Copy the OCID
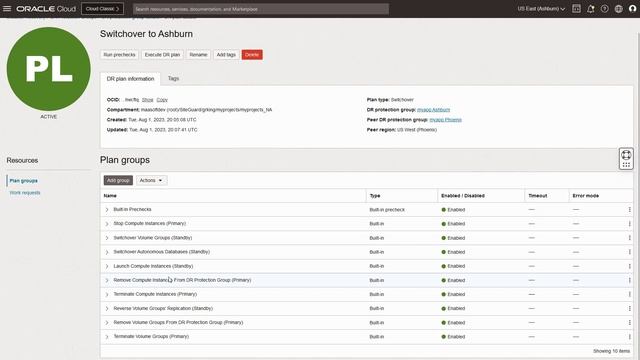 click(162, 100)
